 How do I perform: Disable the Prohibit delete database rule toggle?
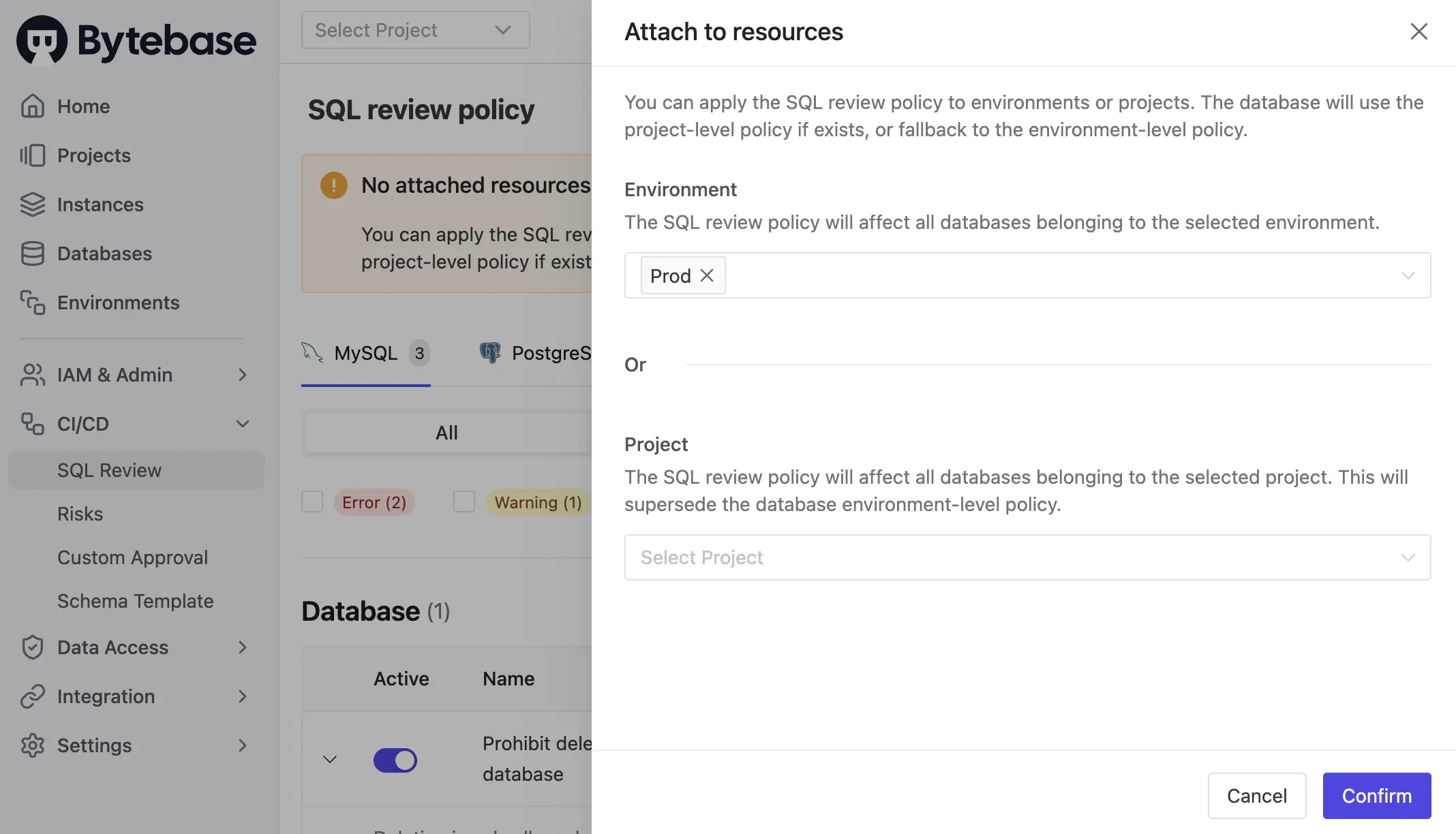395,760
